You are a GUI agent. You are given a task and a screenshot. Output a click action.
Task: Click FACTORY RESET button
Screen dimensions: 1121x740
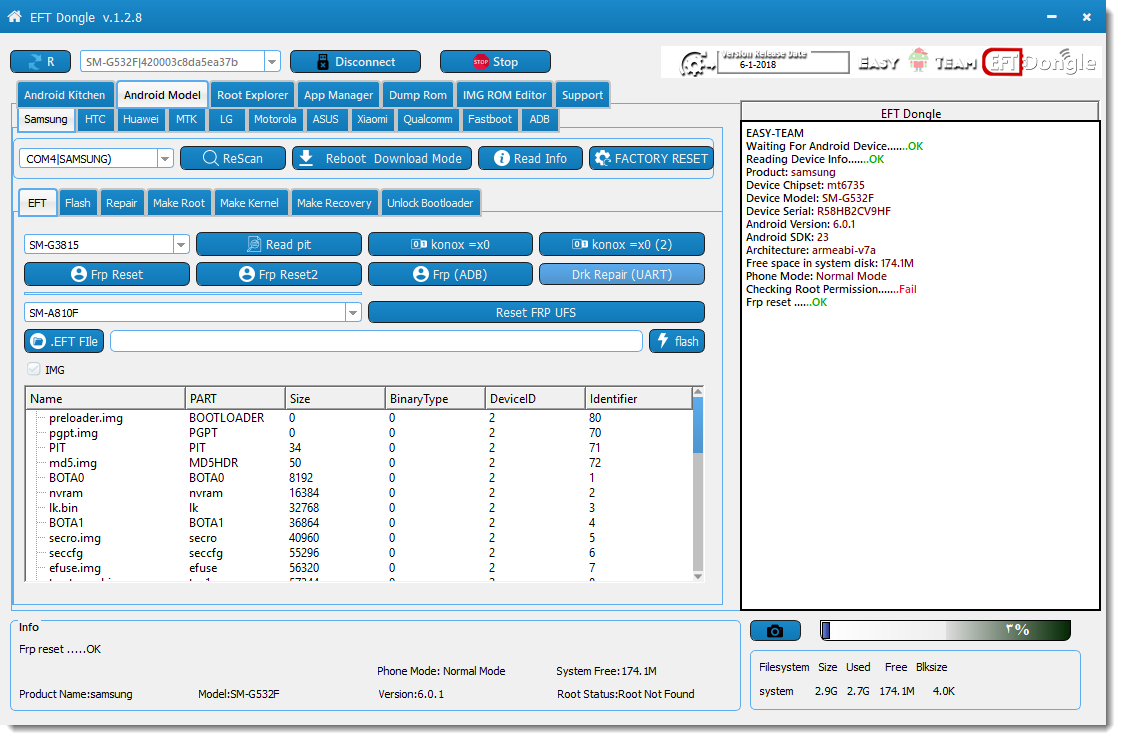point(651,159)
